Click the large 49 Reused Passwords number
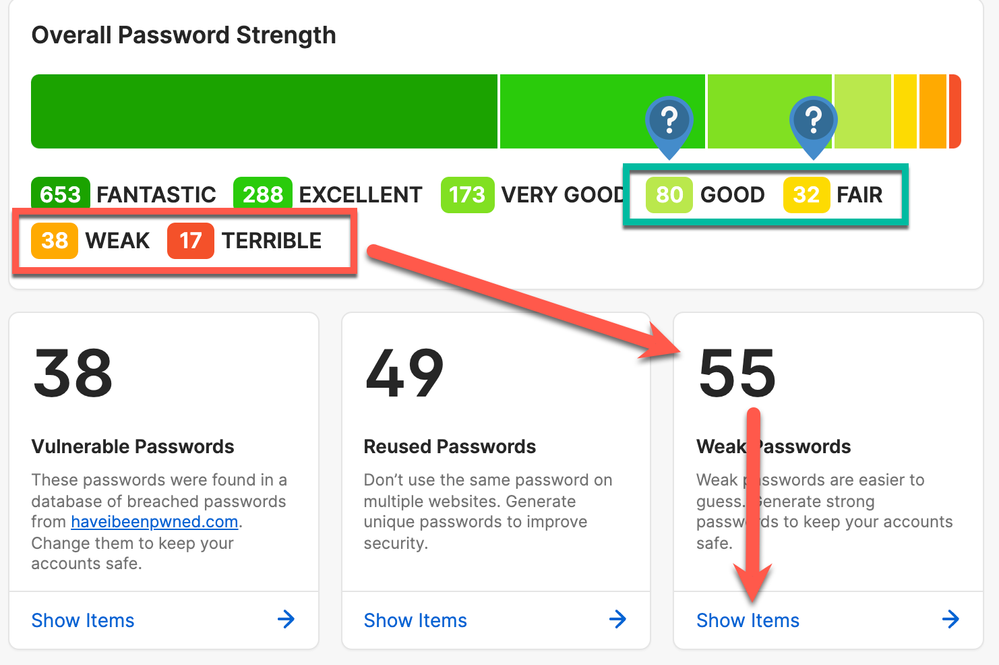 (405, 372)
